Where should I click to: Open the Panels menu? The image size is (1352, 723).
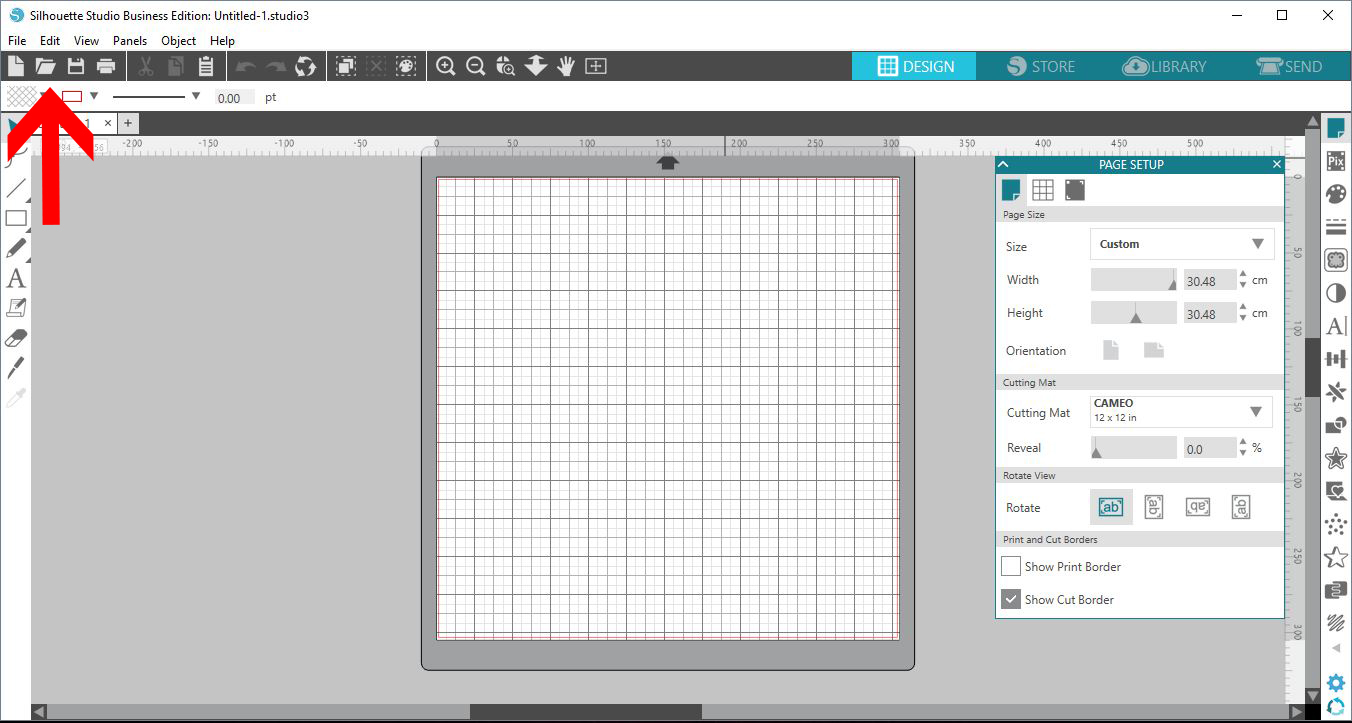click(130, 41)
